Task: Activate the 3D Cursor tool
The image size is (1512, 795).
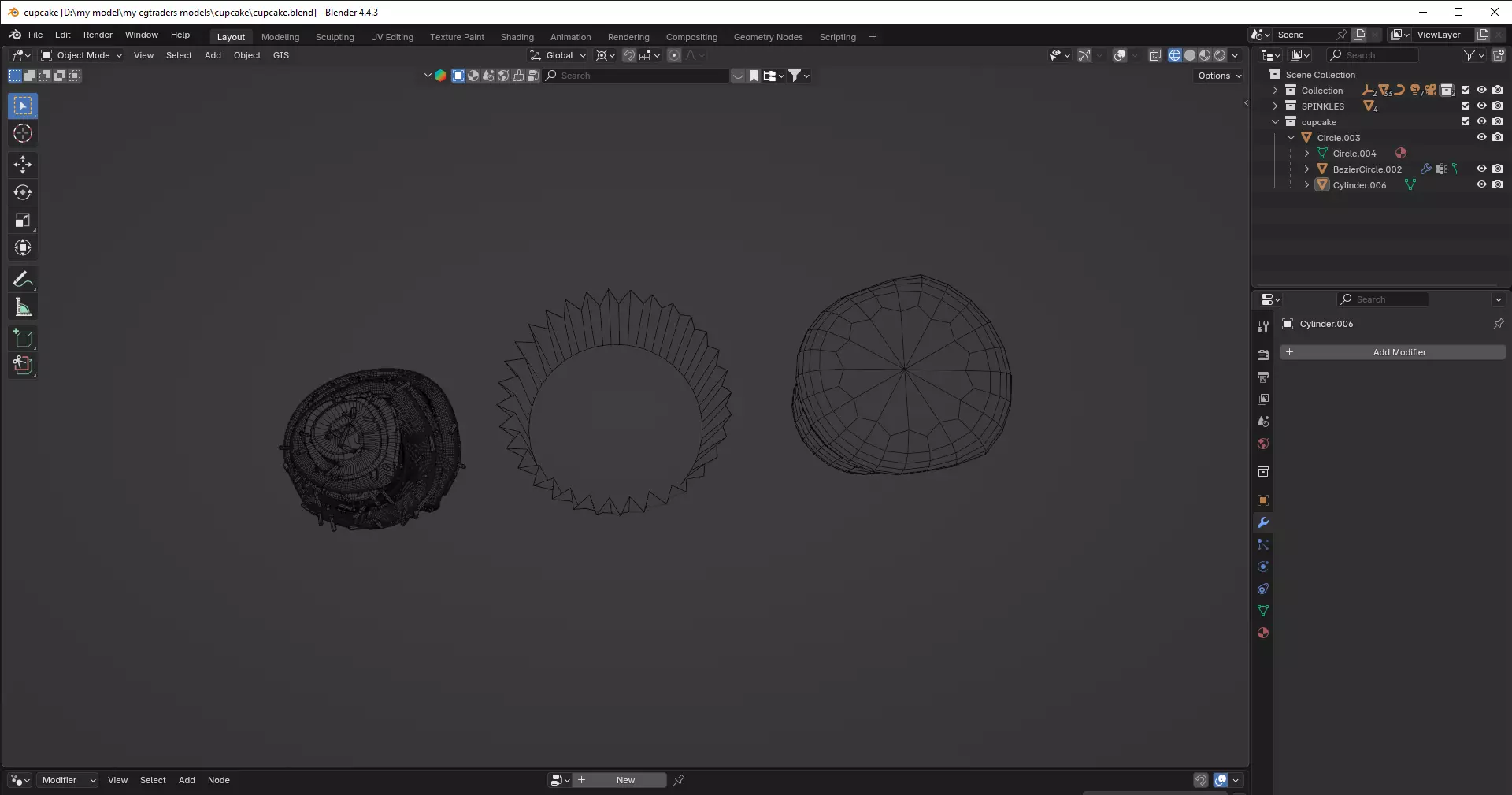Action: (23, 133)
